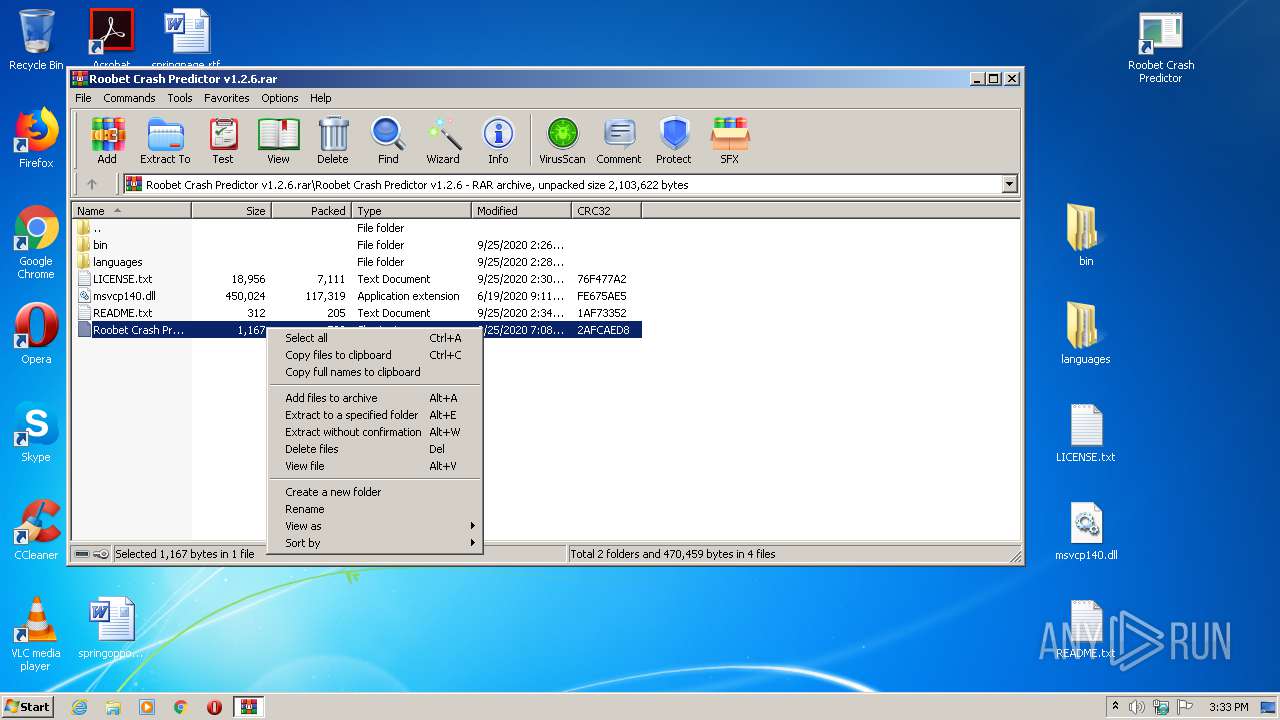
Task: Open Roobet Crash Predictor desktop shortcut
Action: tap(1161, 48)
